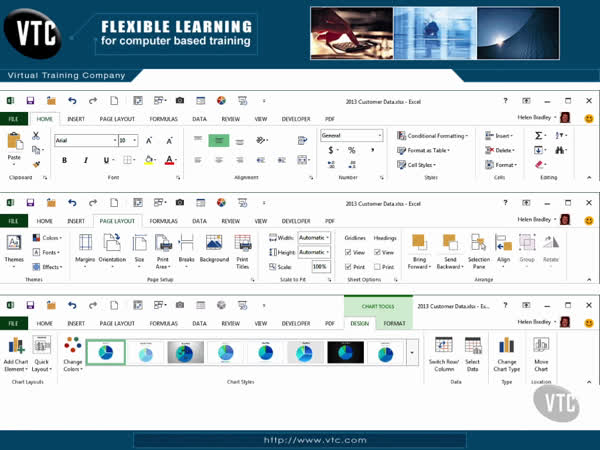This screenshot has height=450, width=600.
Task: Apply red font color A button
Action: coord(169,160)
